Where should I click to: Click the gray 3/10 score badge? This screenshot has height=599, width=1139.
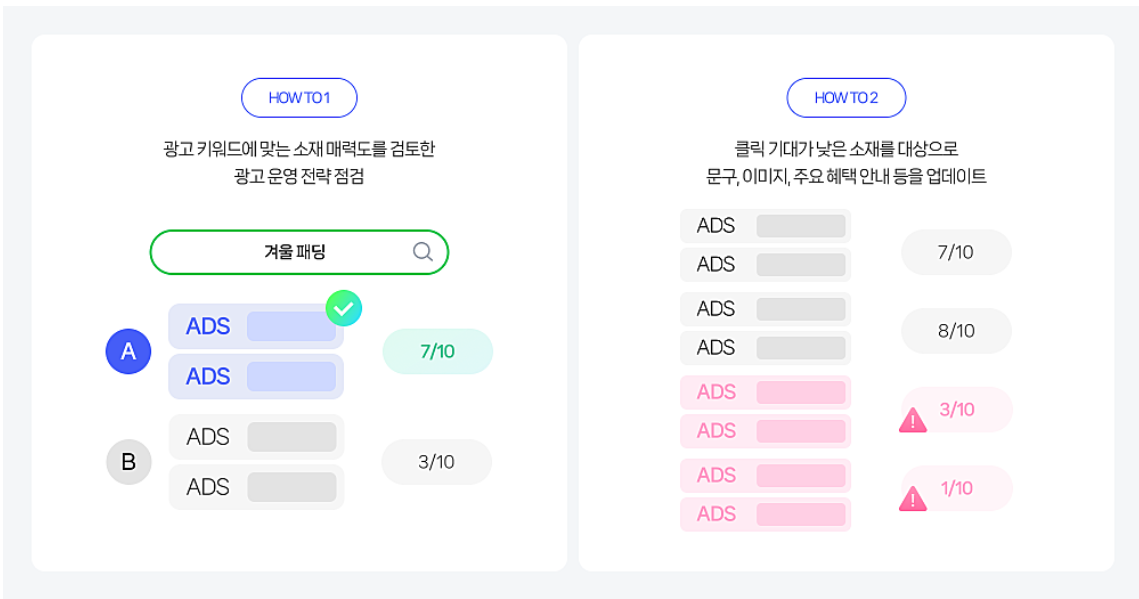[436, 462]
